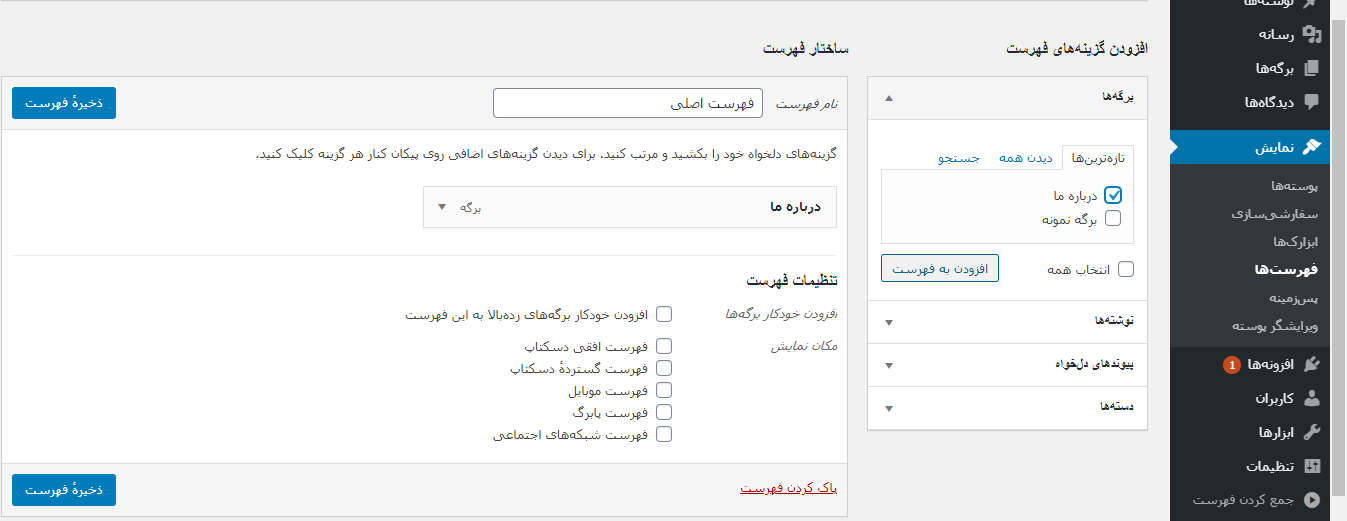Click the ساختار فهرست heading text
Viewport: 1347px width, 521px height.
[x=805, y=48]
